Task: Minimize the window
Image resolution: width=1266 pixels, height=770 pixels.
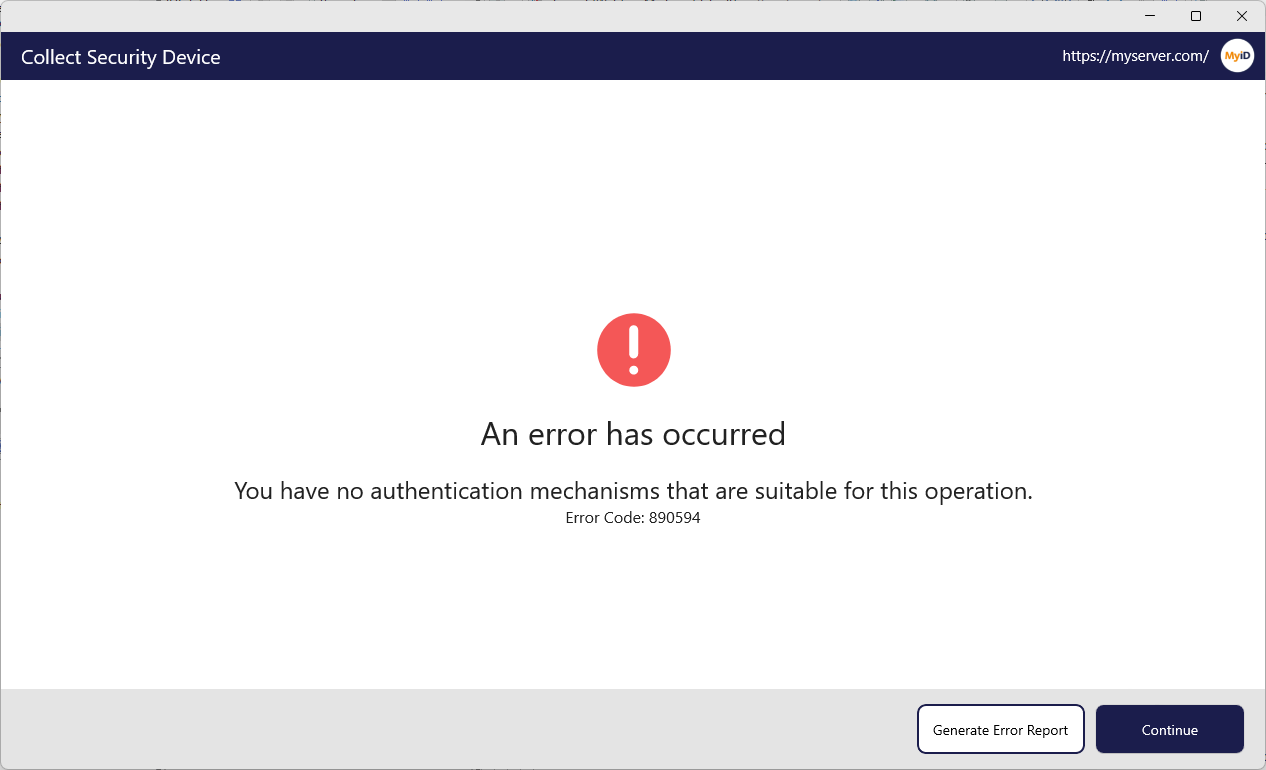Action: (x=1150, y=16)
